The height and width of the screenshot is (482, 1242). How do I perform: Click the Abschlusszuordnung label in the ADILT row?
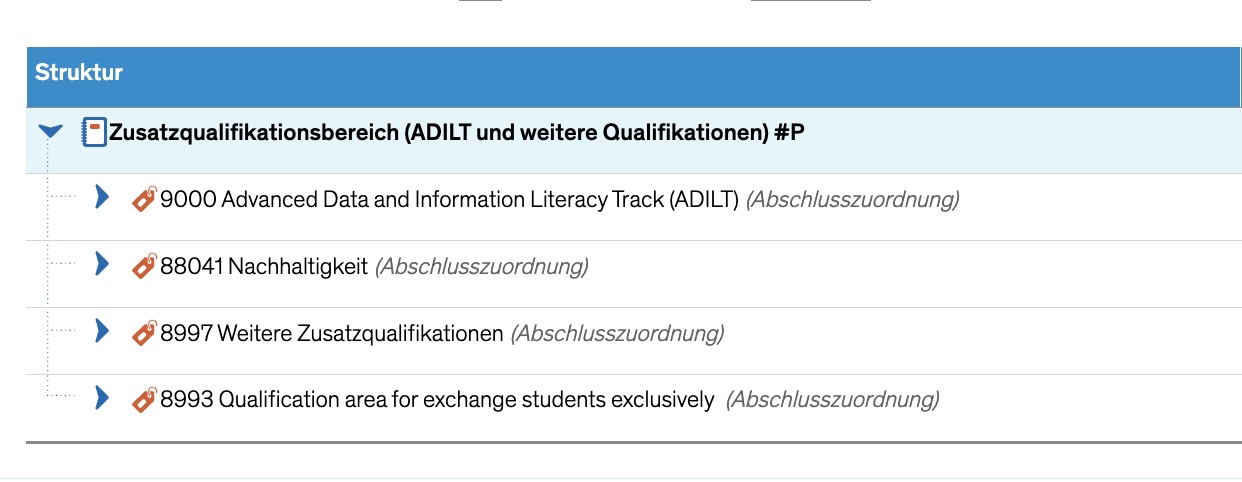click(853, 200)
